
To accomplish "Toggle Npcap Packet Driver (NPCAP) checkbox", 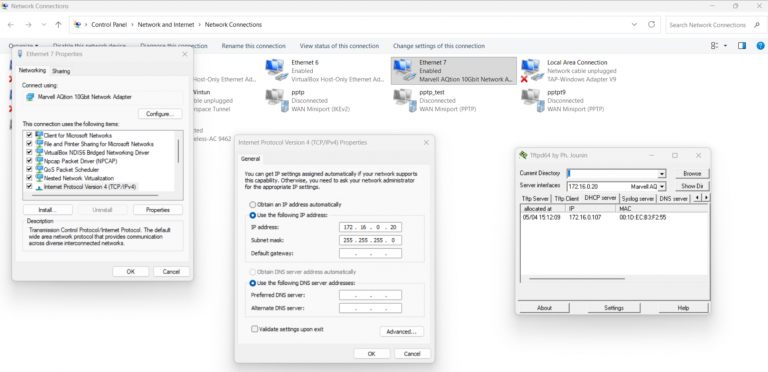I will [x=29, y=161].
